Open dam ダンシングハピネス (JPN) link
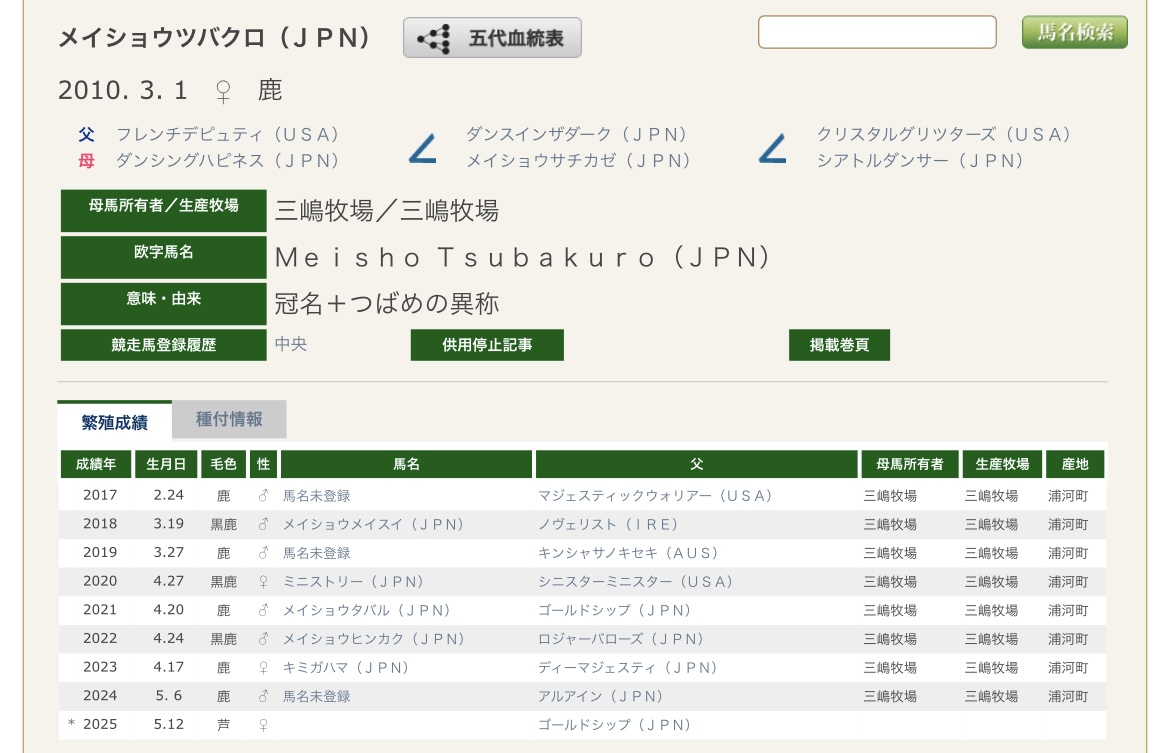This screenshot has width=1170, height=753. point(228,160)
